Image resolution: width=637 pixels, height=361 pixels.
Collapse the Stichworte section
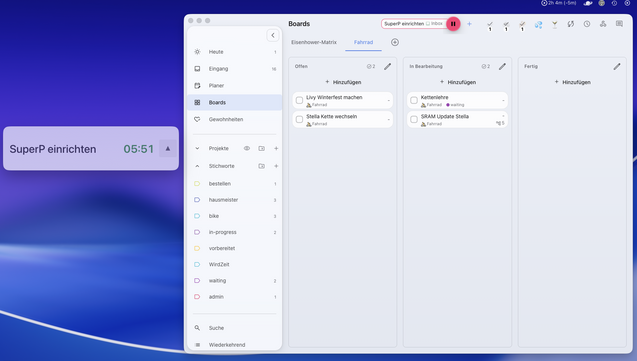pyautogui.click(x=197, y=166)
